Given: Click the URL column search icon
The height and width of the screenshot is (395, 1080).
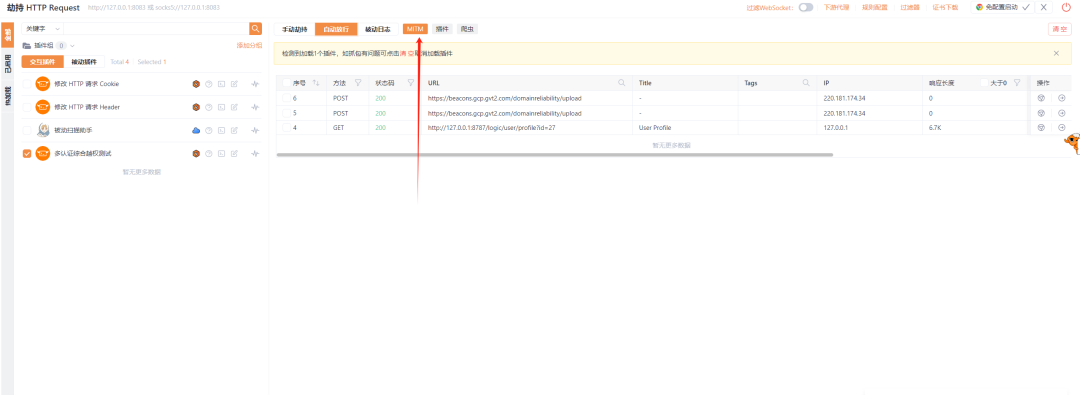Looking at the screenshot, I should [x=622, y=83].
